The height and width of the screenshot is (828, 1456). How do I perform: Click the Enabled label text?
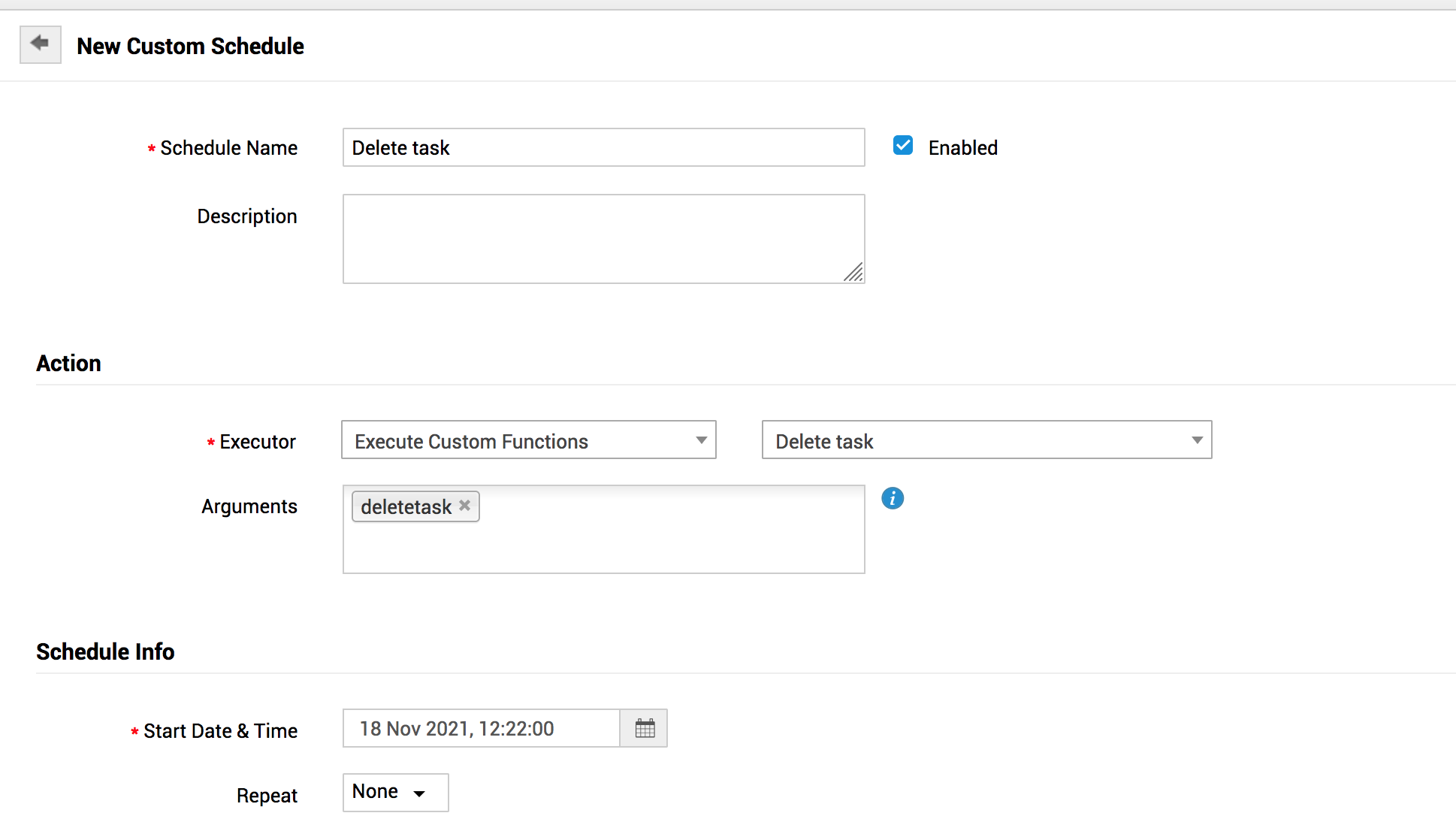click(x=962, y=148)
